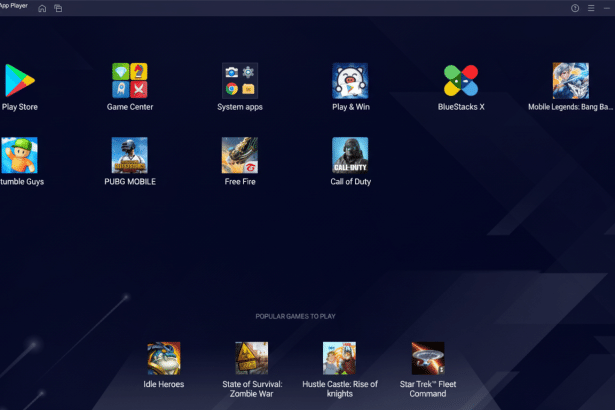The height and width of the screenshot is (410, 615).
Task: Click the System apps label text
Action: point(240,107)
